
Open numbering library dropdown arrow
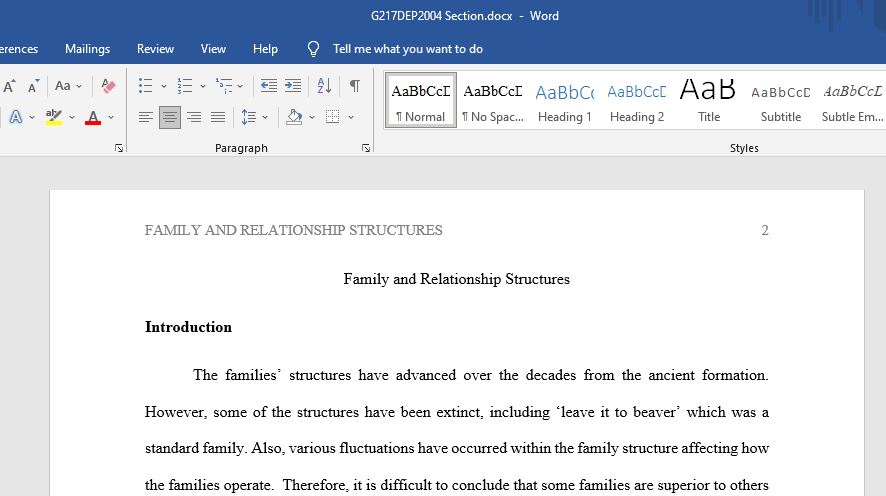[x=202, y=86]
